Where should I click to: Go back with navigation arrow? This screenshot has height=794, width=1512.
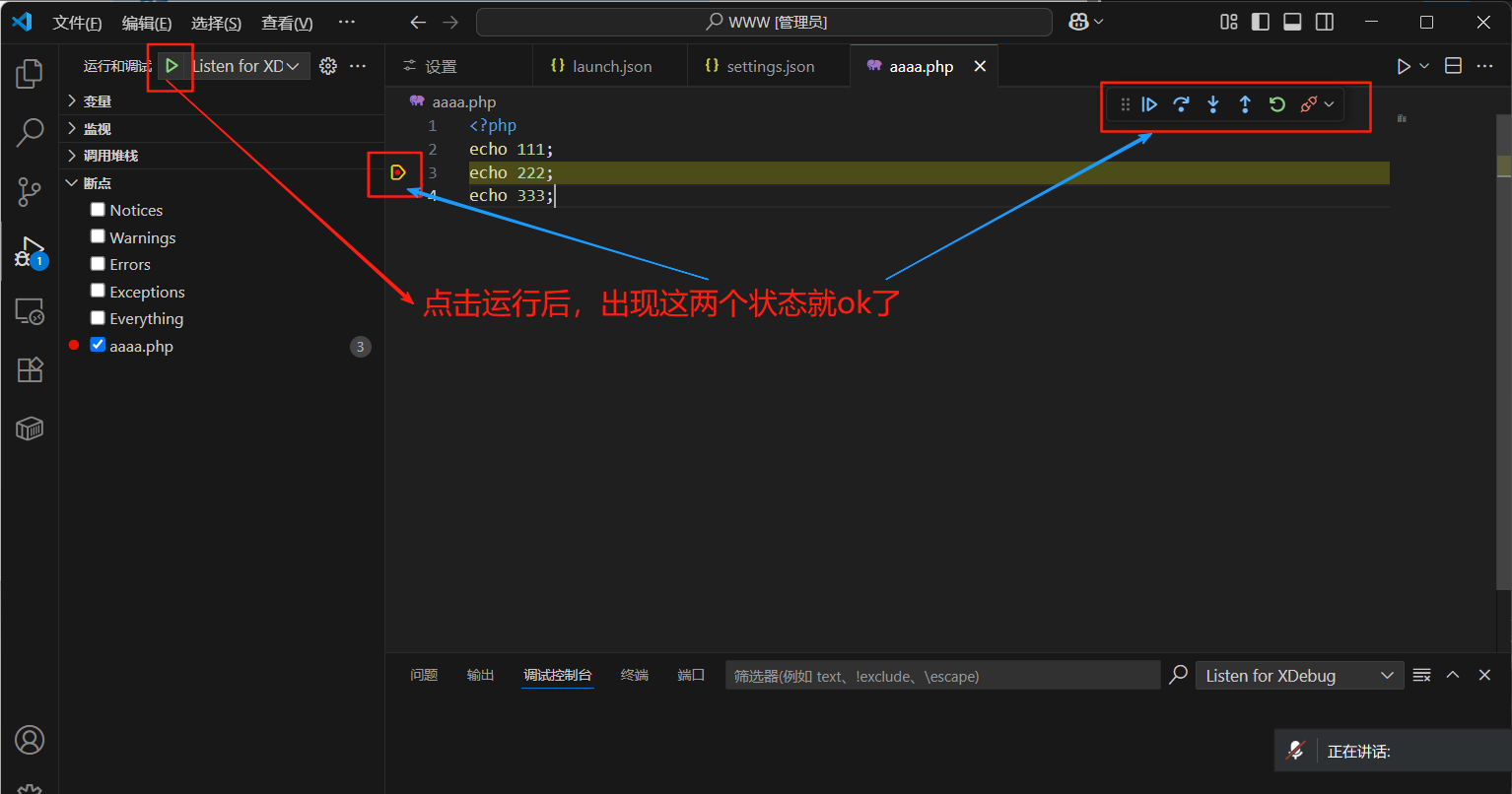click(418, 22)
